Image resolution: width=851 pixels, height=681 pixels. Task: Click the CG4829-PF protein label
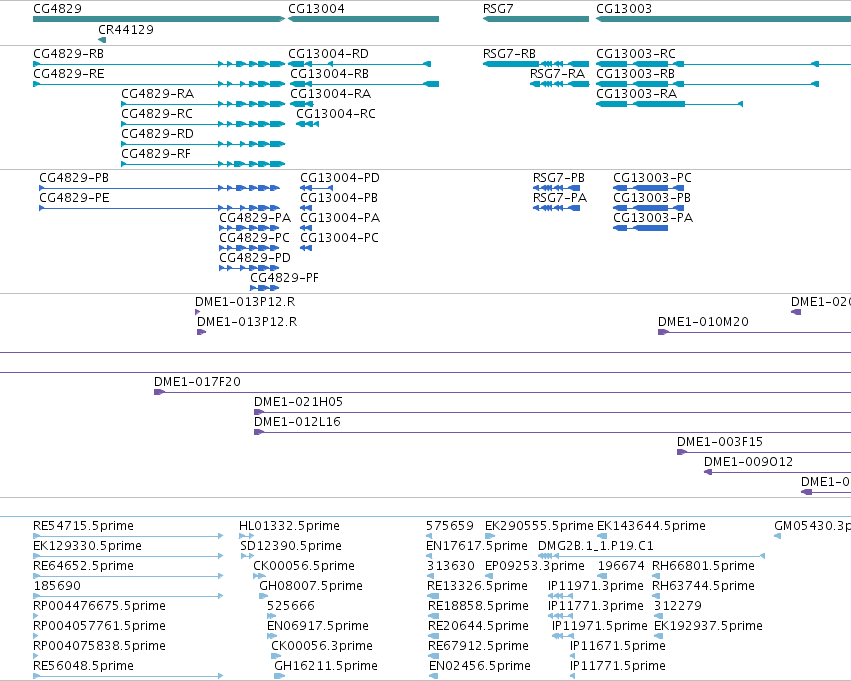coord(284,278)
